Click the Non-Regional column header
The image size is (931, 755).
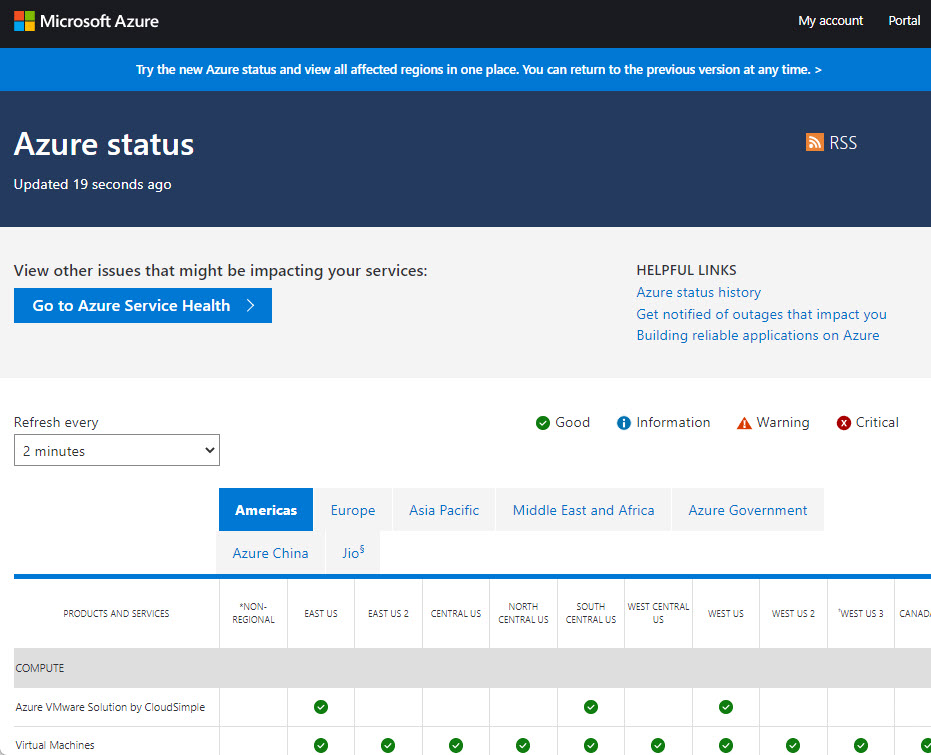[x=254, y=613]
